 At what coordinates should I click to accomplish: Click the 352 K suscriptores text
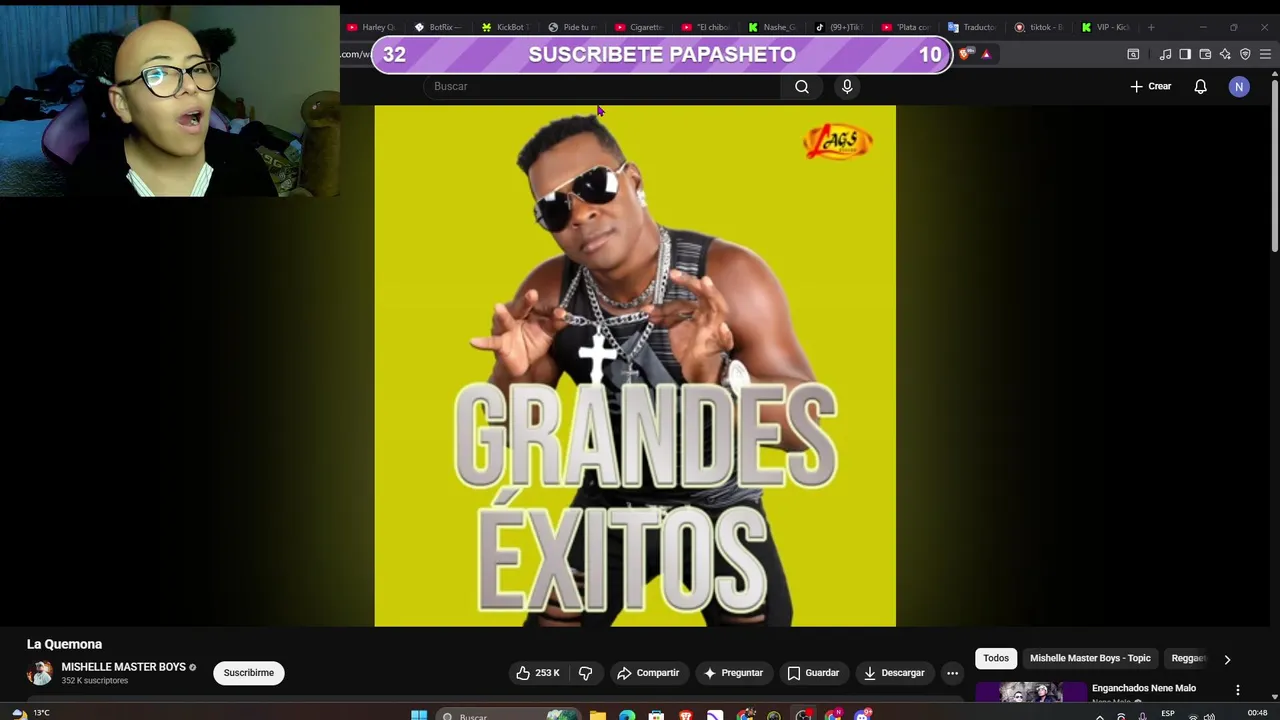point(95,681)
